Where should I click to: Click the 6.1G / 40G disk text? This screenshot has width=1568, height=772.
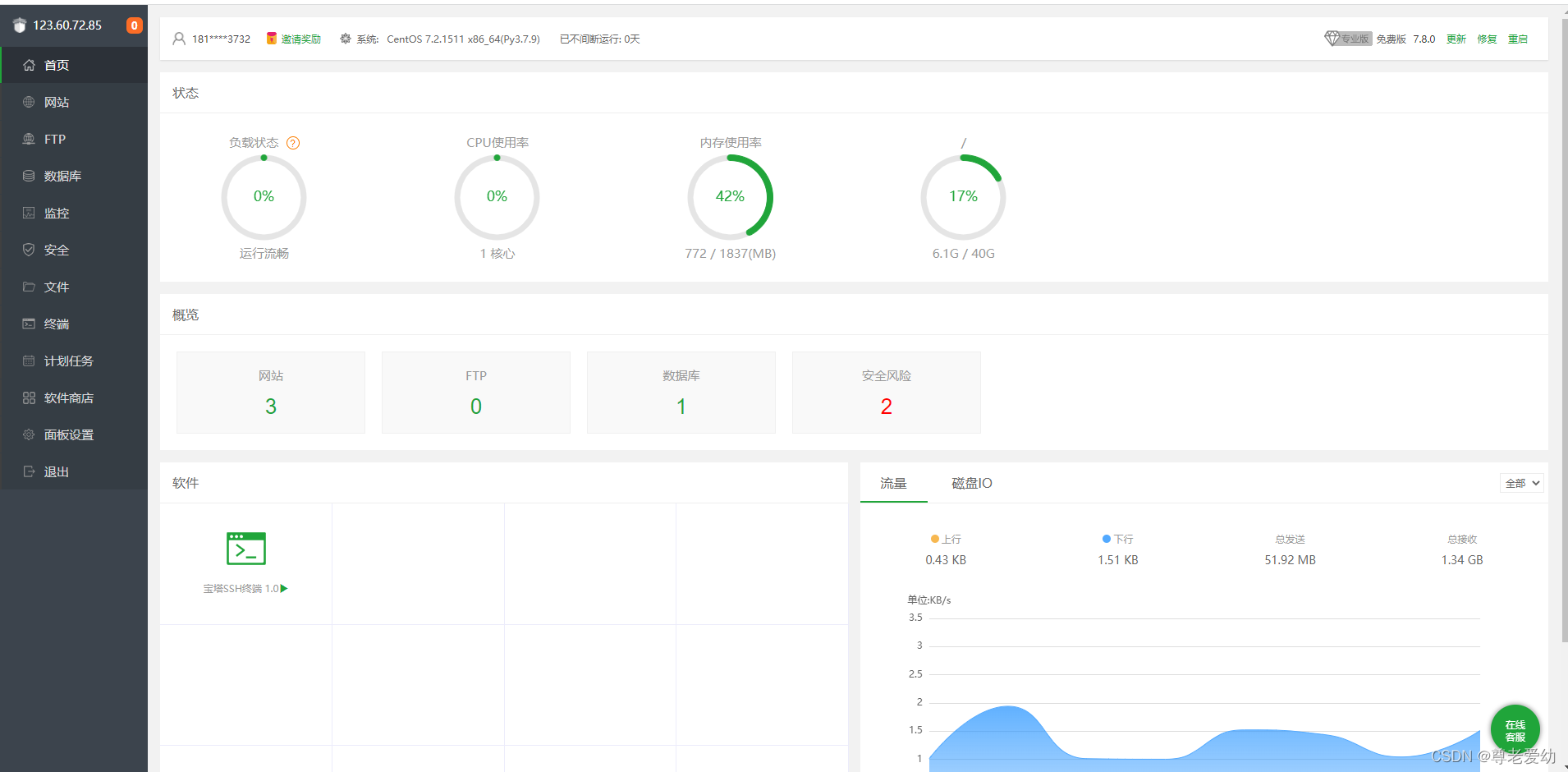click(963, 254)
